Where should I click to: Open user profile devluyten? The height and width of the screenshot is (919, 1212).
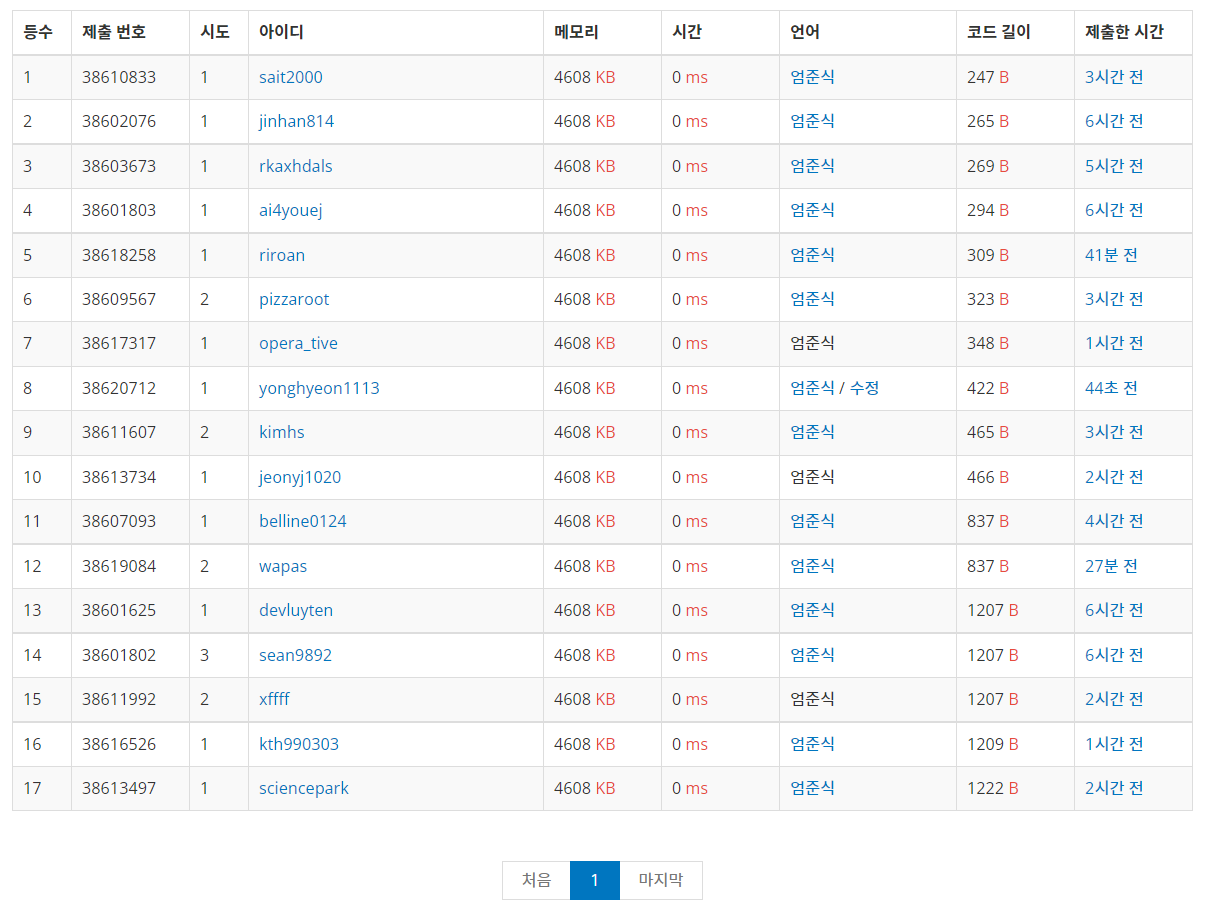[296, 610]
